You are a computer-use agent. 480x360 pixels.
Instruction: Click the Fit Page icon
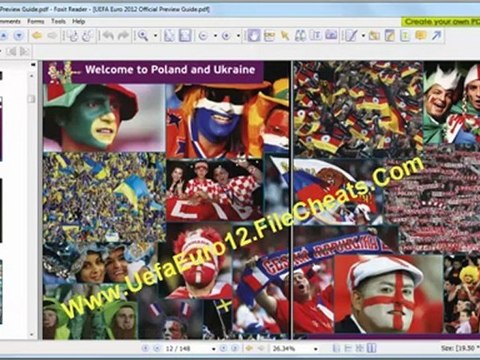(169, 36)
